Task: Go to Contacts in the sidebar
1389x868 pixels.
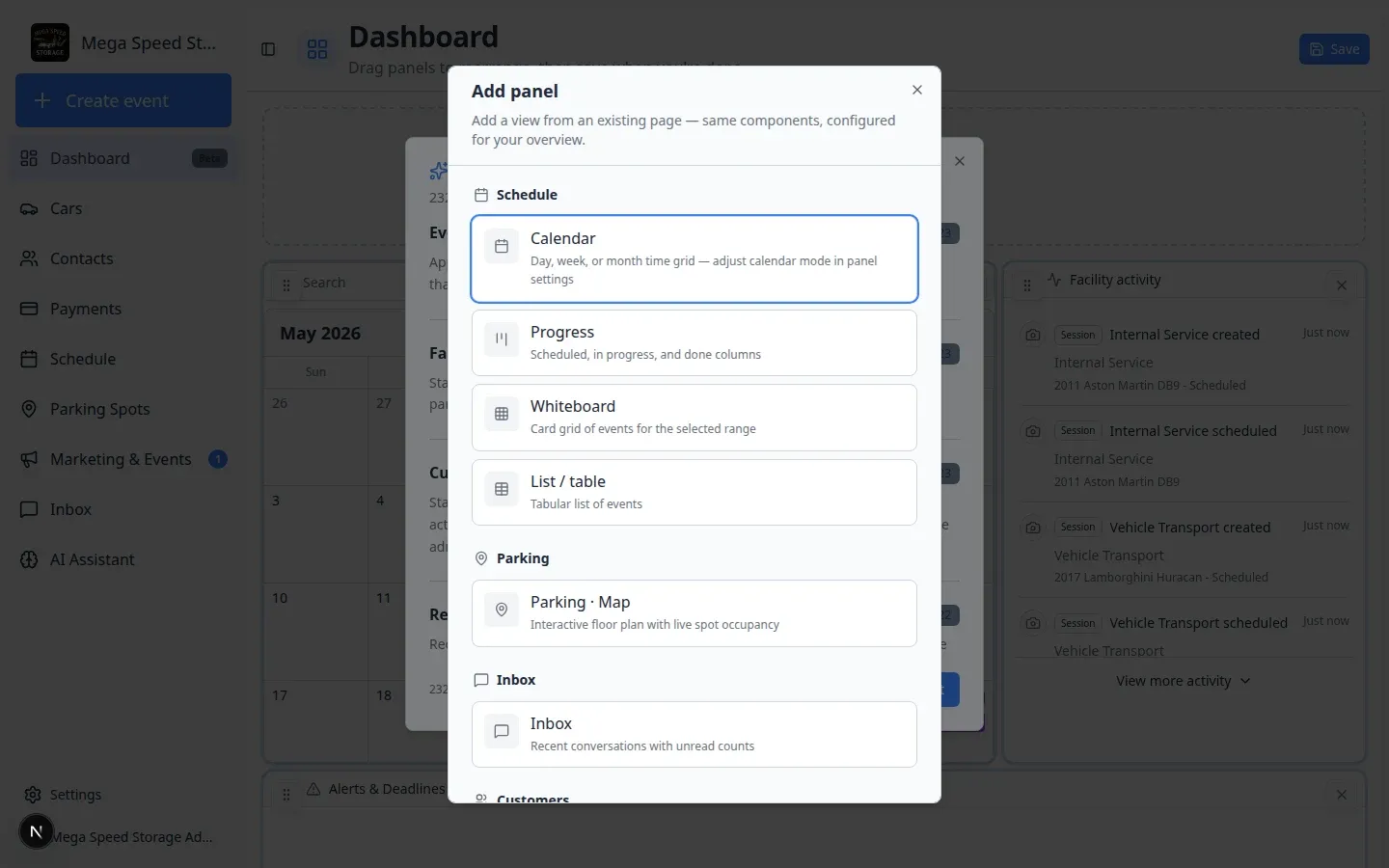Action: [123, 258]
